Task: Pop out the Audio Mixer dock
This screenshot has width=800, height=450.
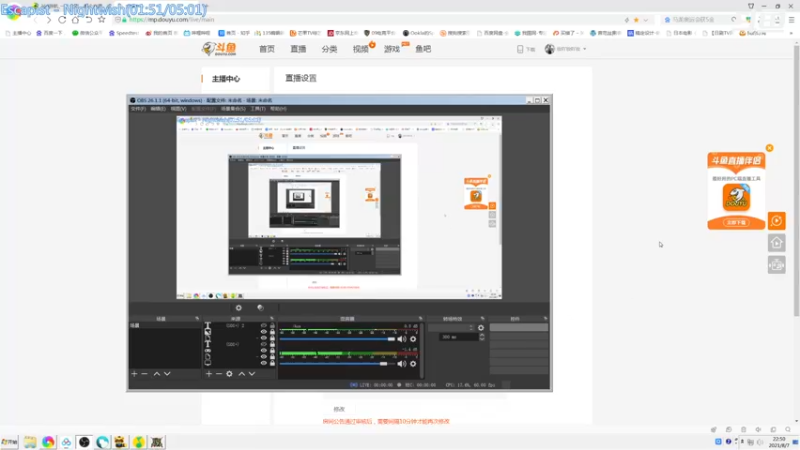Action: 420,318
